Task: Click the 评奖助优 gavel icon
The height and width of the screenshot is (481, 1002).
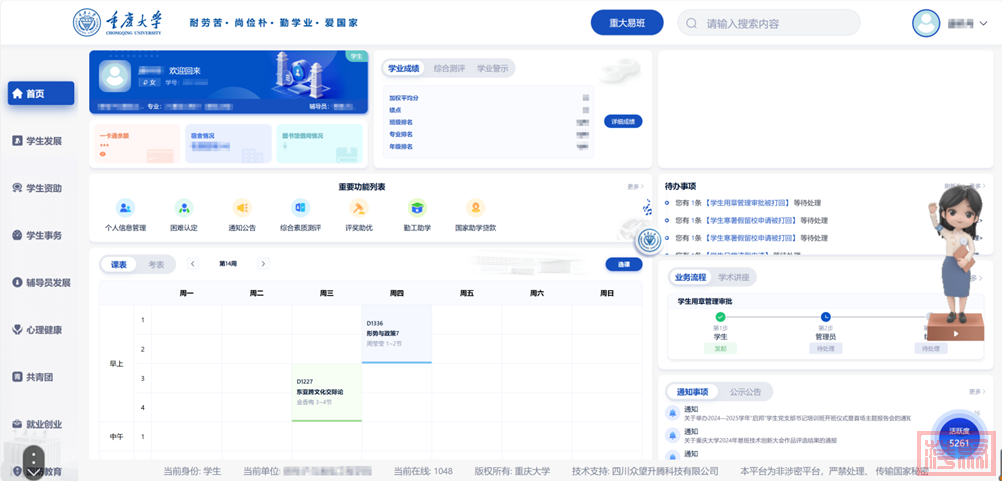Action: click(x=358, y=209)
